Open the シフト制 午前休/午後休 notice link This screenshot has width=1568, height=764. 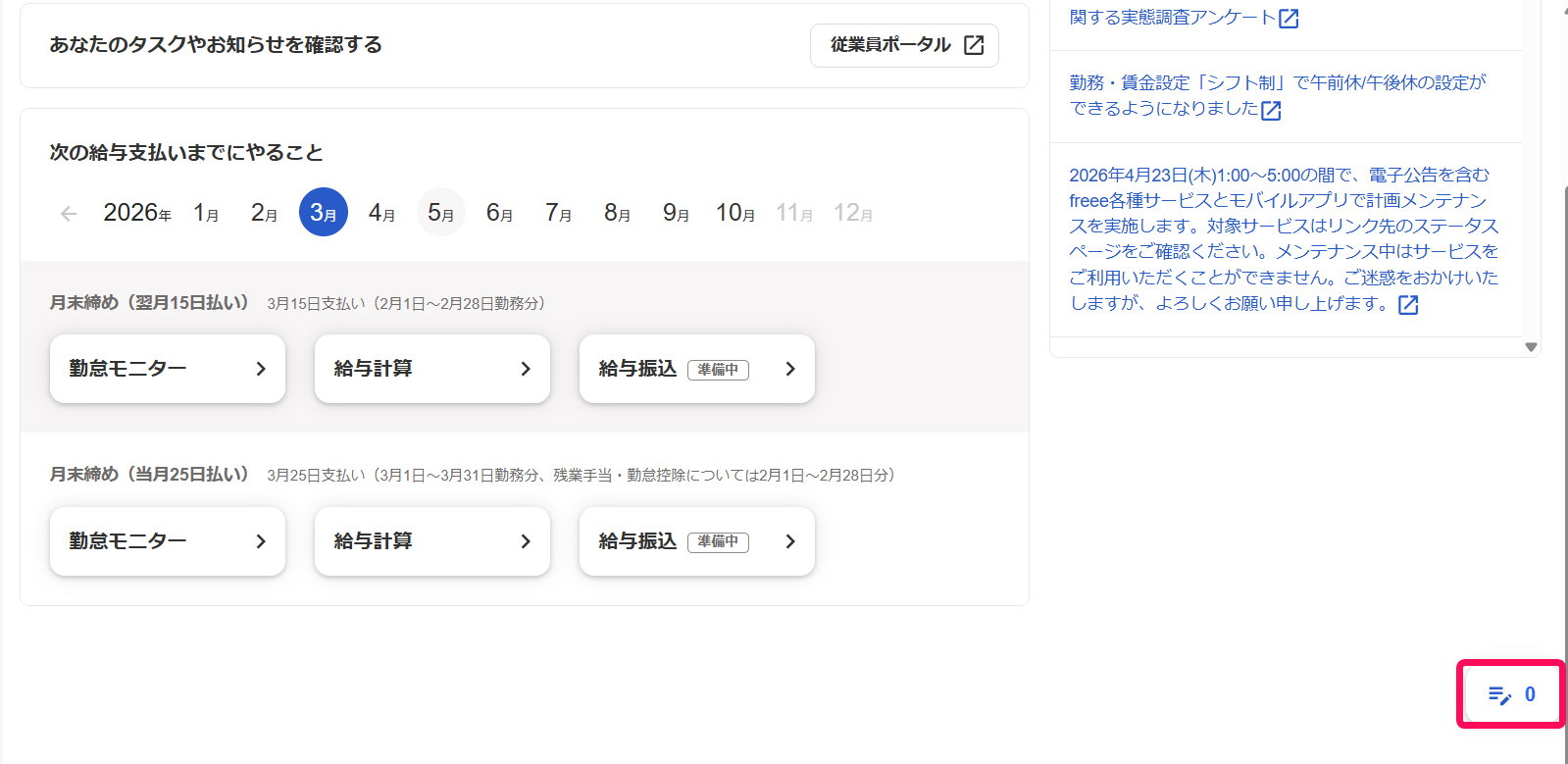coord(1278,95)
